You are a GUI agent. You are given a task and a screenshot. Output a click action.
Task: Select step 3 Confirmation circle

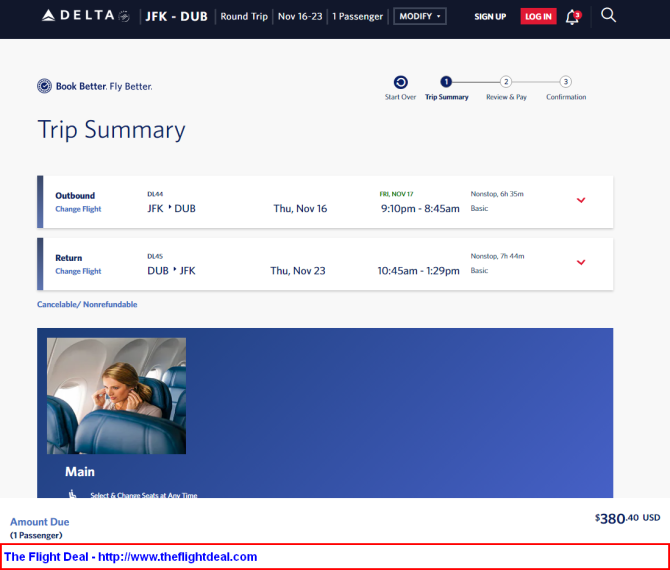(x=566, y=81)
